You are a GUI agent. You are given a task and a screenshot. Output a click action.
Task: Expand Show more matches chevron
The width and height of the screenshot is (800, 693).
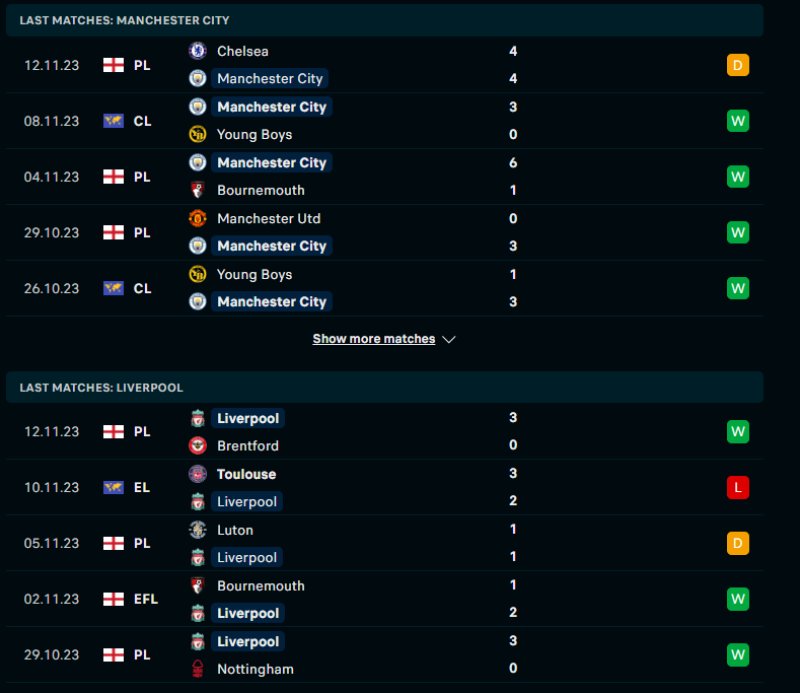click(x=449, y=339)
